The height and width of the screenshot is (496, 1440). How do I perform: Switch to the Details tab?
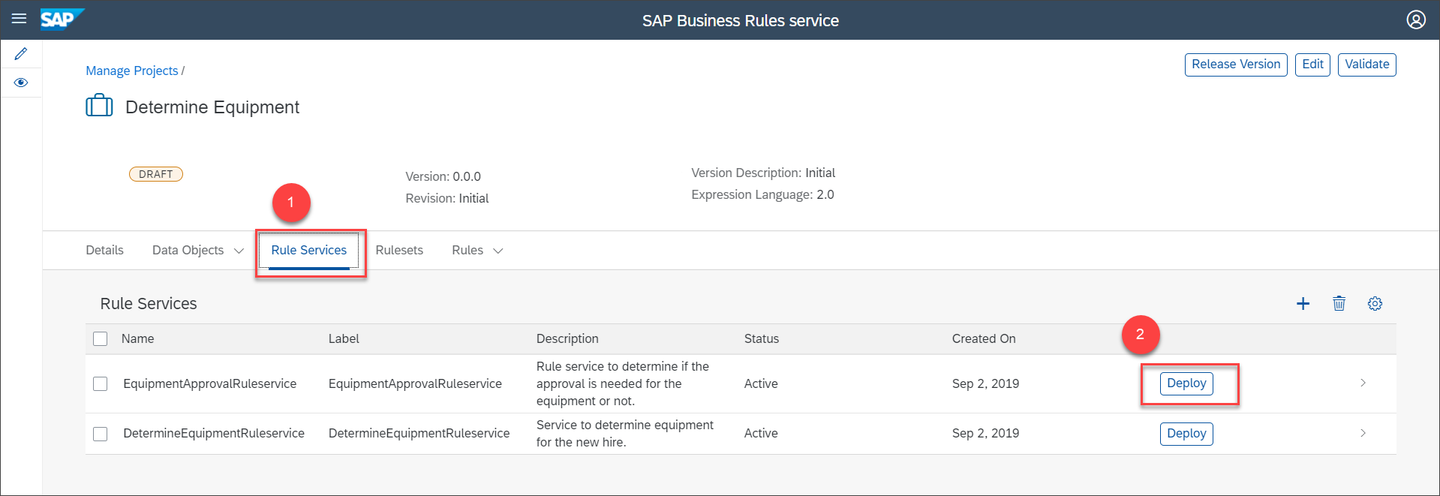(105, 250)
